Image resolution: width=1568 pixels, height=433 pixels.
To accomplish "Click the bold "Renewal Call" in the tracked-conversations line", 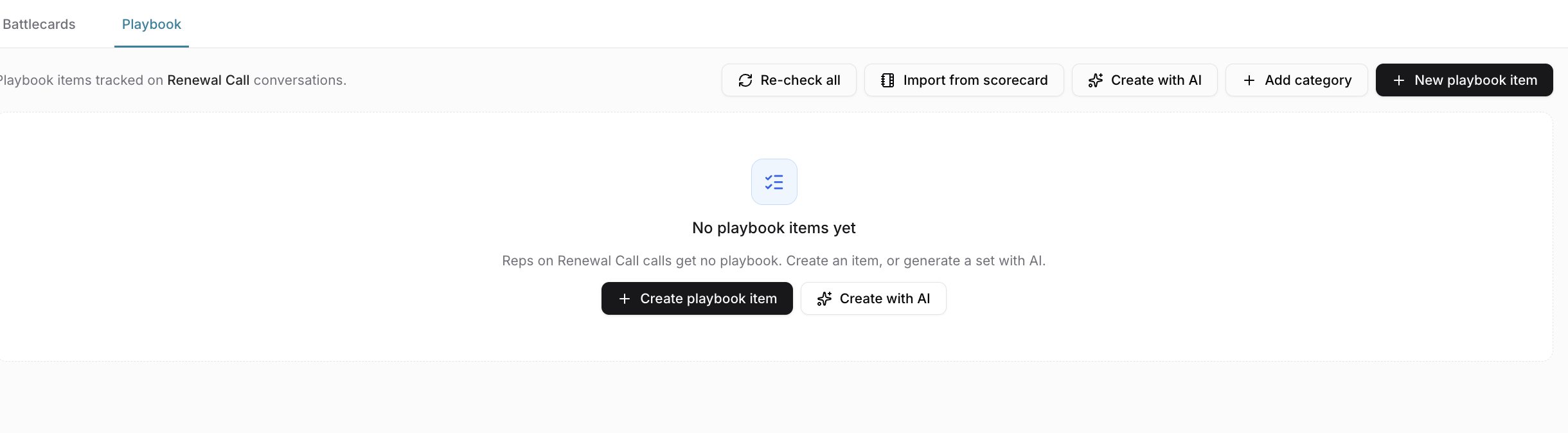I will tap(208, 80).
